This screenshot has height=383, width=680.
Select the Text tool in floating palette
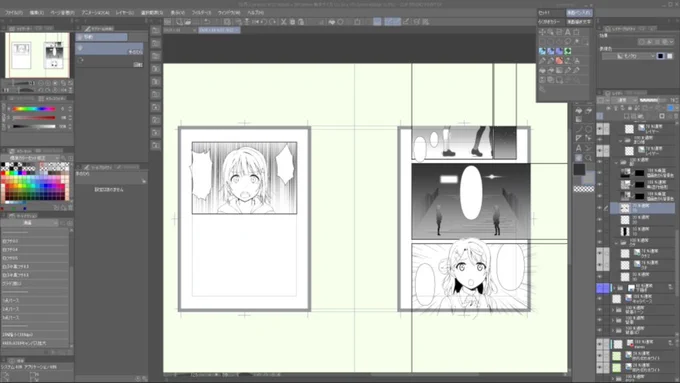click(568, 32)
